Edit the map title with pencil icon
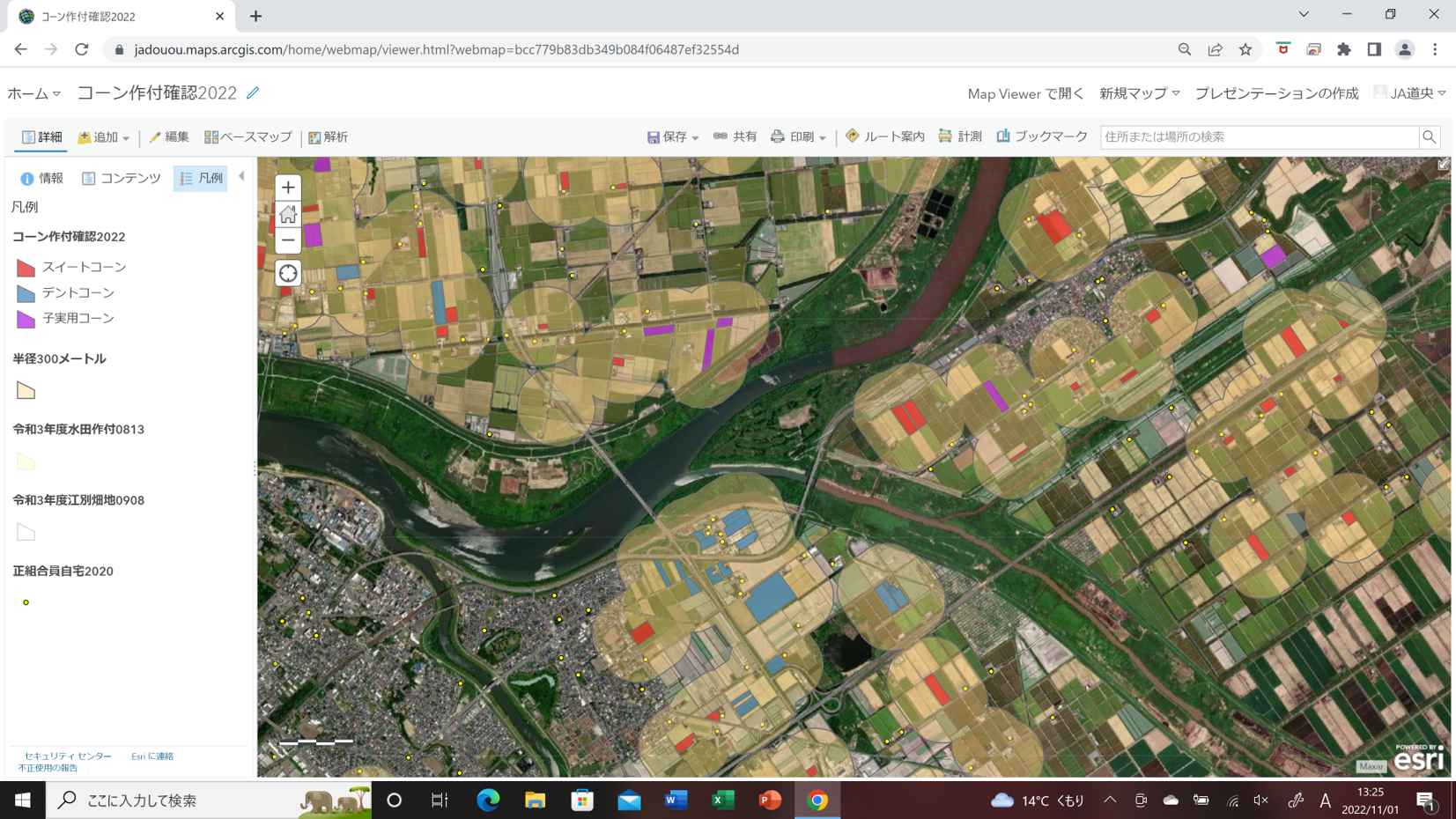This screenshot has height=819, width=1456. click(x=254, y=93)
